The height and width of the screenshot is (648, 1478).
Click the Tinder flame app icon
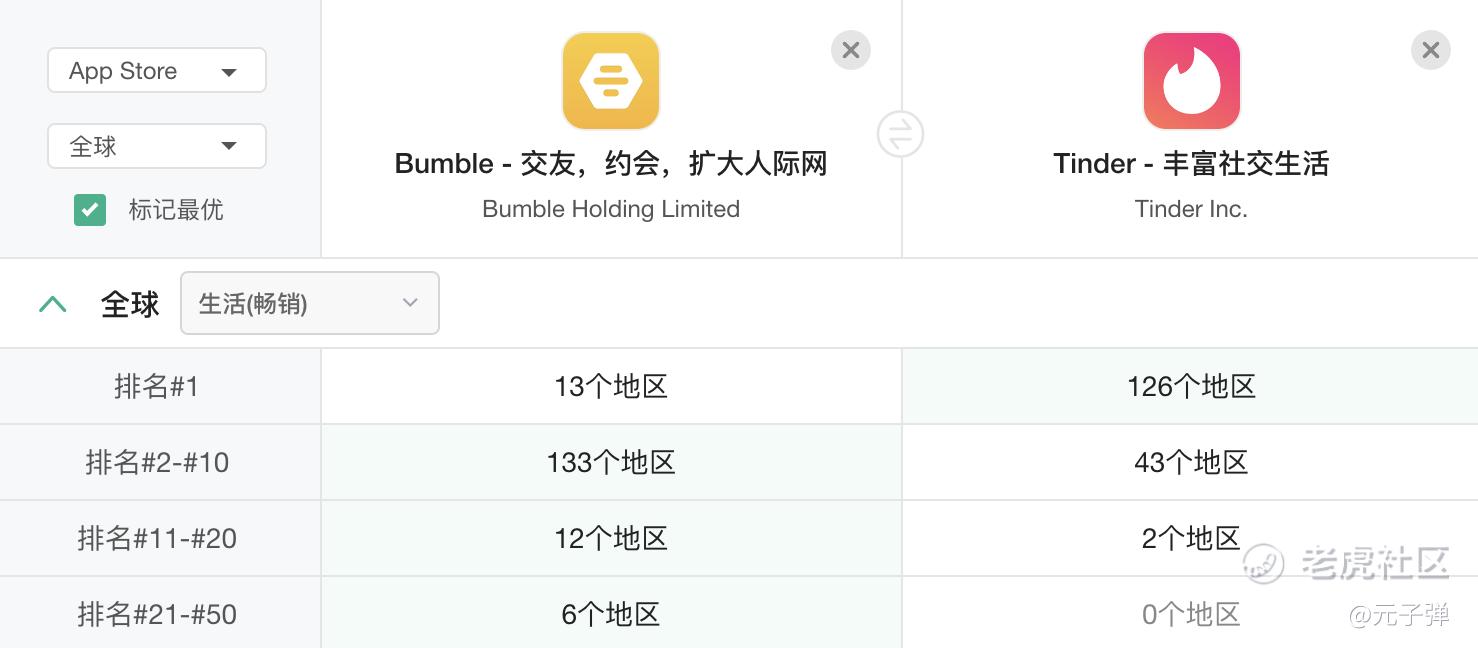pyautogui.click(x=1191, y=81)
